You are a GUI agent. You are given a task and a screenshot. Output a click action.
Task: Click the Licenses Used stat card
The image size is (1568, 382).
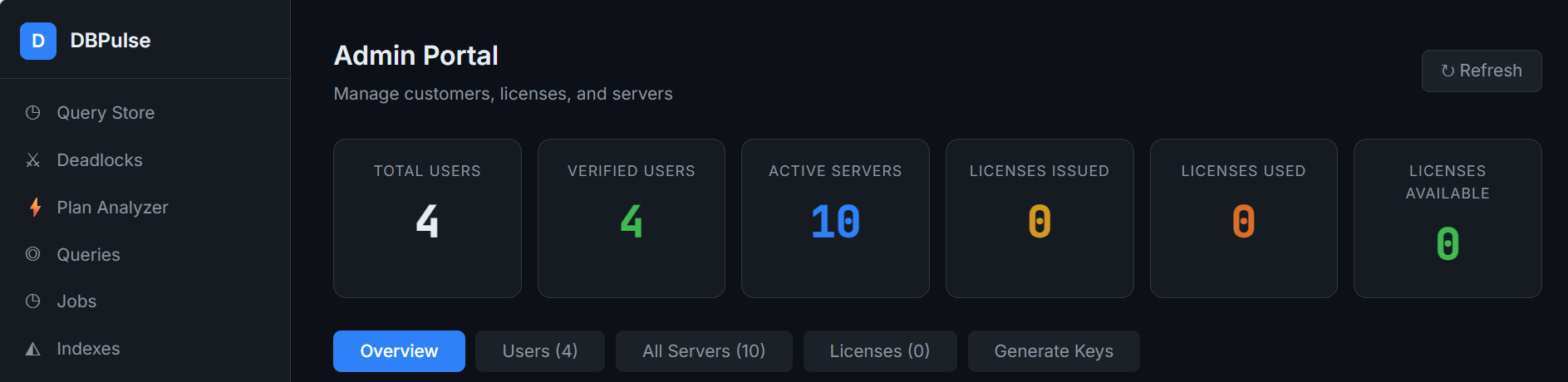1244,218
